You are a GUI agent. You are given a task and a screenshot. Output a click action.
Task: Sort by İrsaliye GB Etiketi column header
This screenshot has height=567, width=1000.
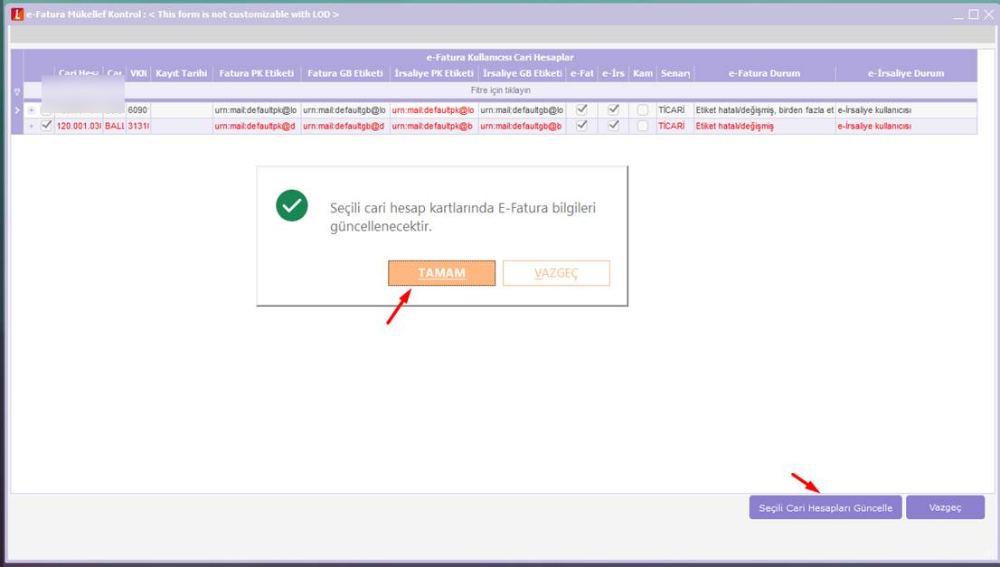[522, 73]
